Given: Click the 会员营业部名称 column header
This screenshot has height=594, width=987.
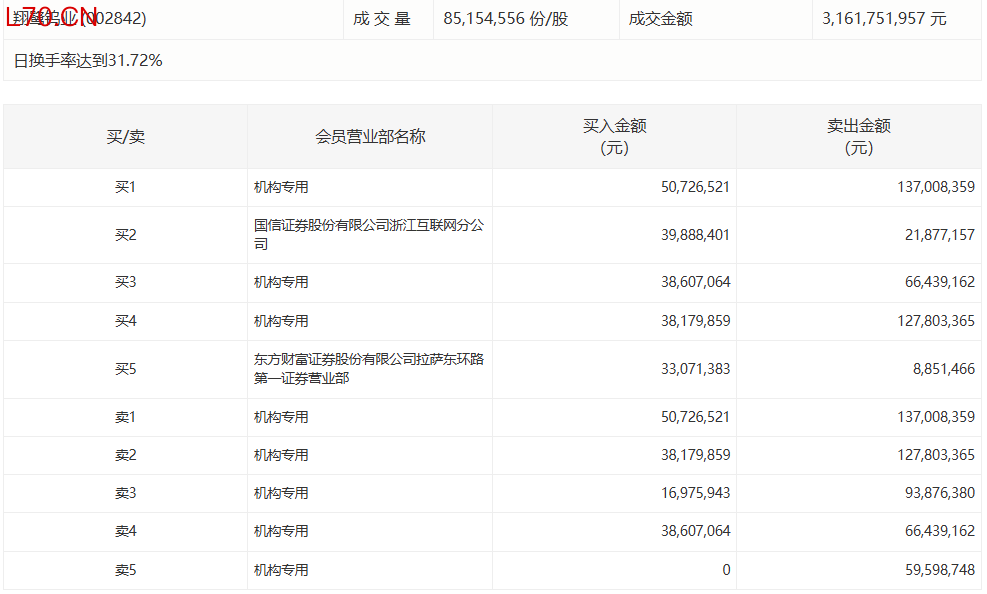Looking at the screenshot, I should point(370,137).
